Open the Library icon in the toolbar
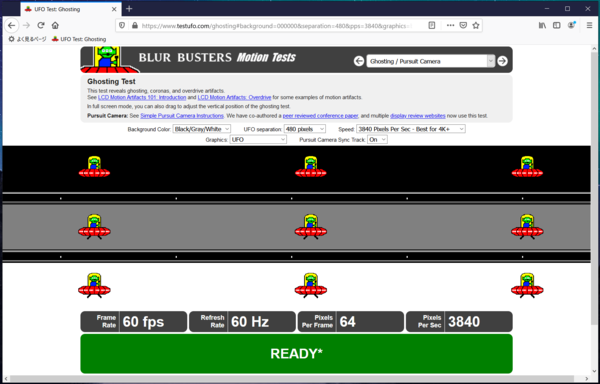This screenshot has height=384, width=600. pos(542,26)
